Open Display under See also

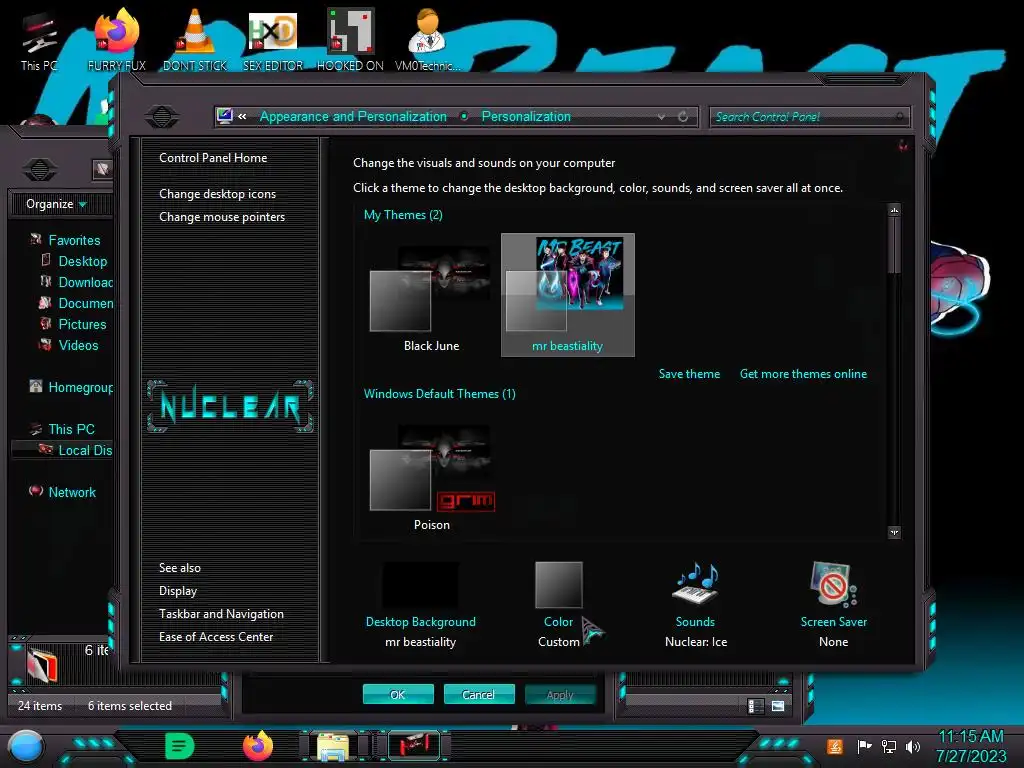pyautogui.click(x=178, y=590)
